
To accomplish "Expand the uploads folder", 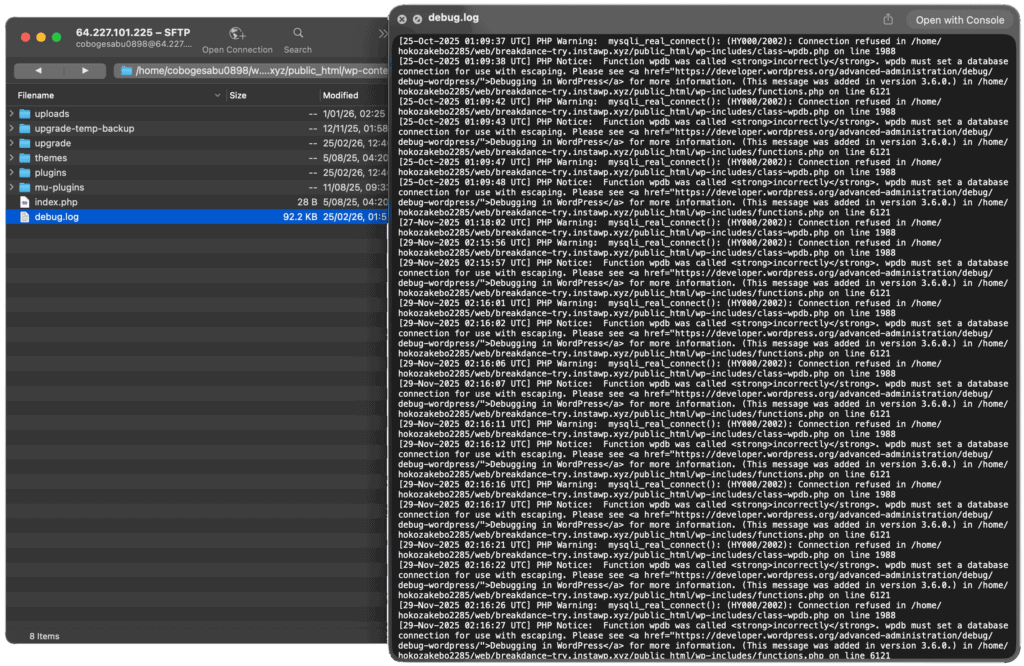I will click(12, 114).
